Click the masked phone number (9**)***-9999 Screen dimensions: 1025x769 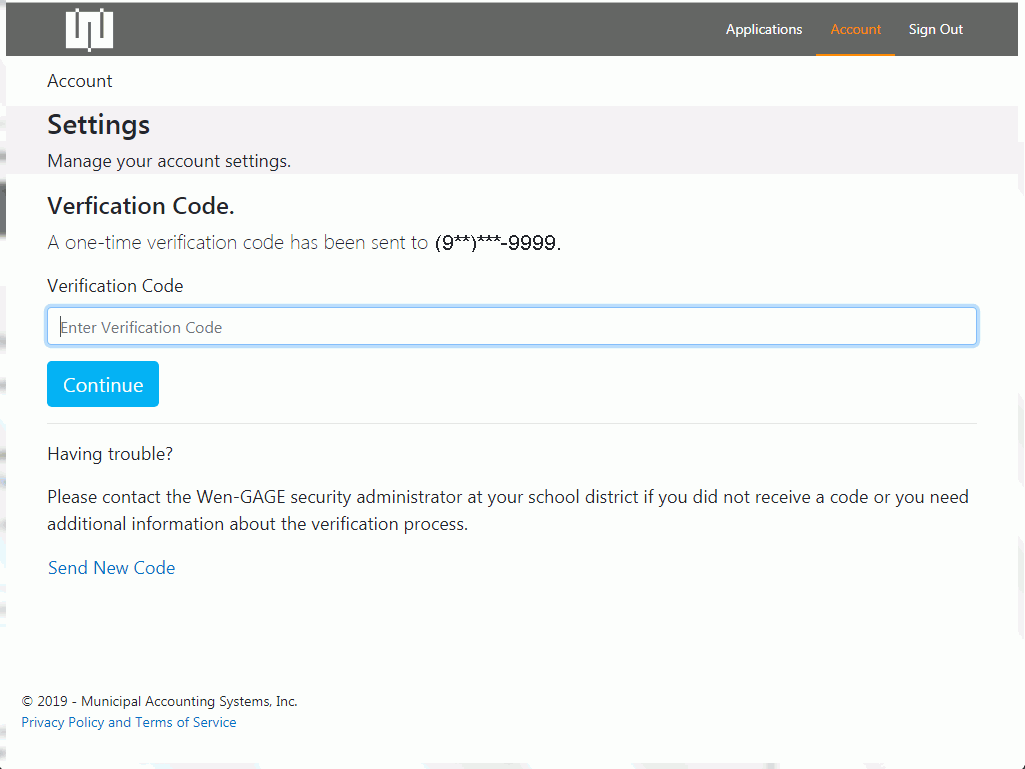pyautogui.click(x=496, y=243)
